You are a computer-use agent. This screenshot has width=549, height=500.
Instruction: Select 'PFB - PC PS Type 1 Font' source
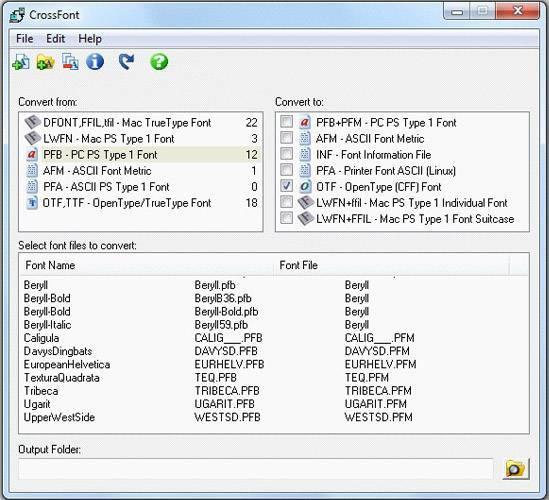[141, 155]
